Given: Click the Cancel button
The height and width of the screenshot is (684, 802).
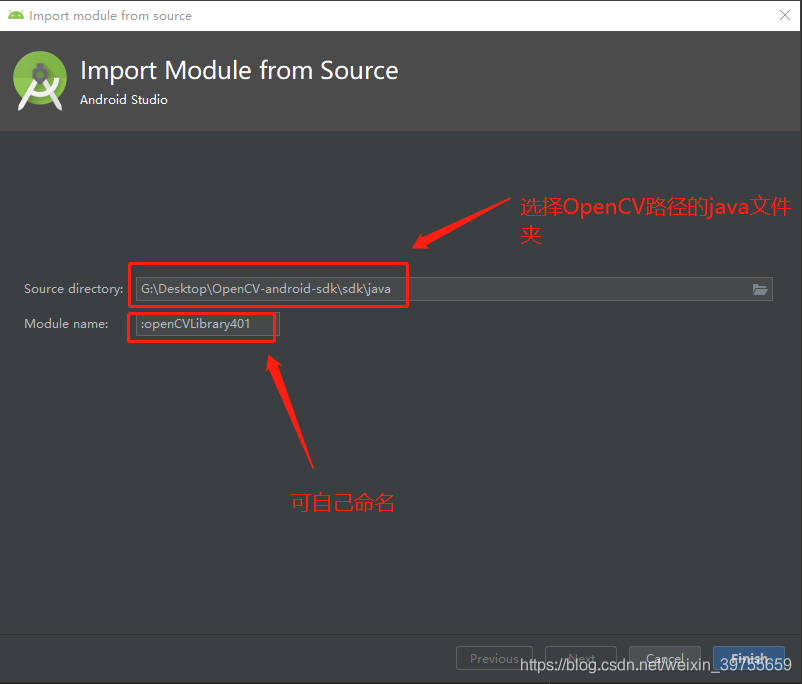Looking at the screenshot, I should [665, 658].
